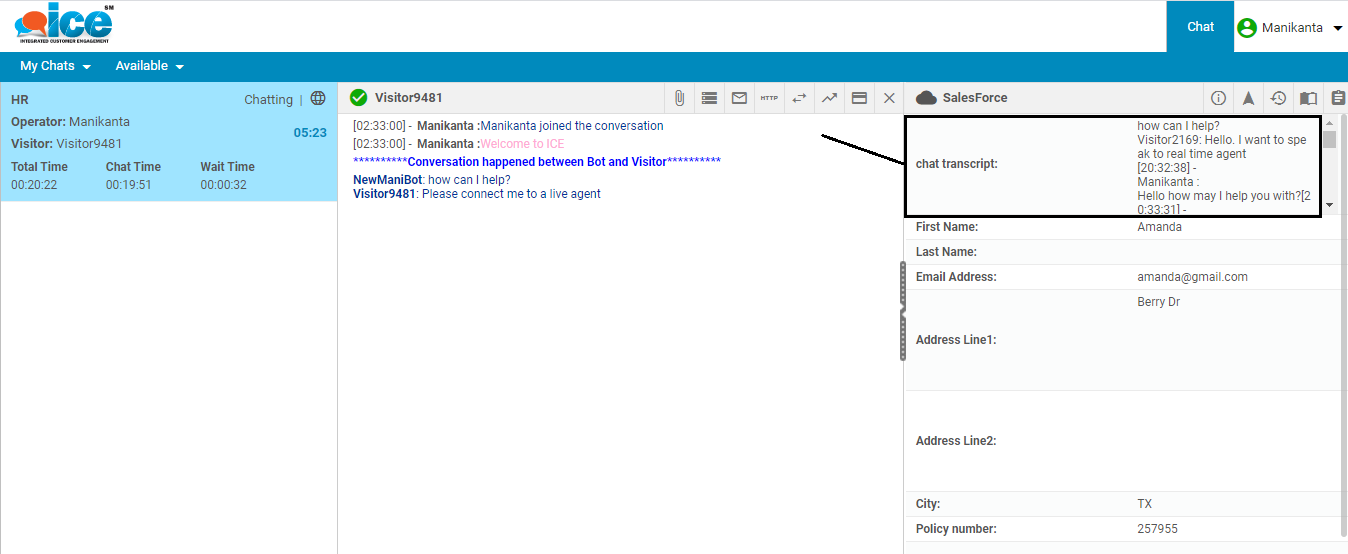Click the globe icon beside Chatting
The width and height of the screenshot is (1348, 554).
click(x=318, y=99)
